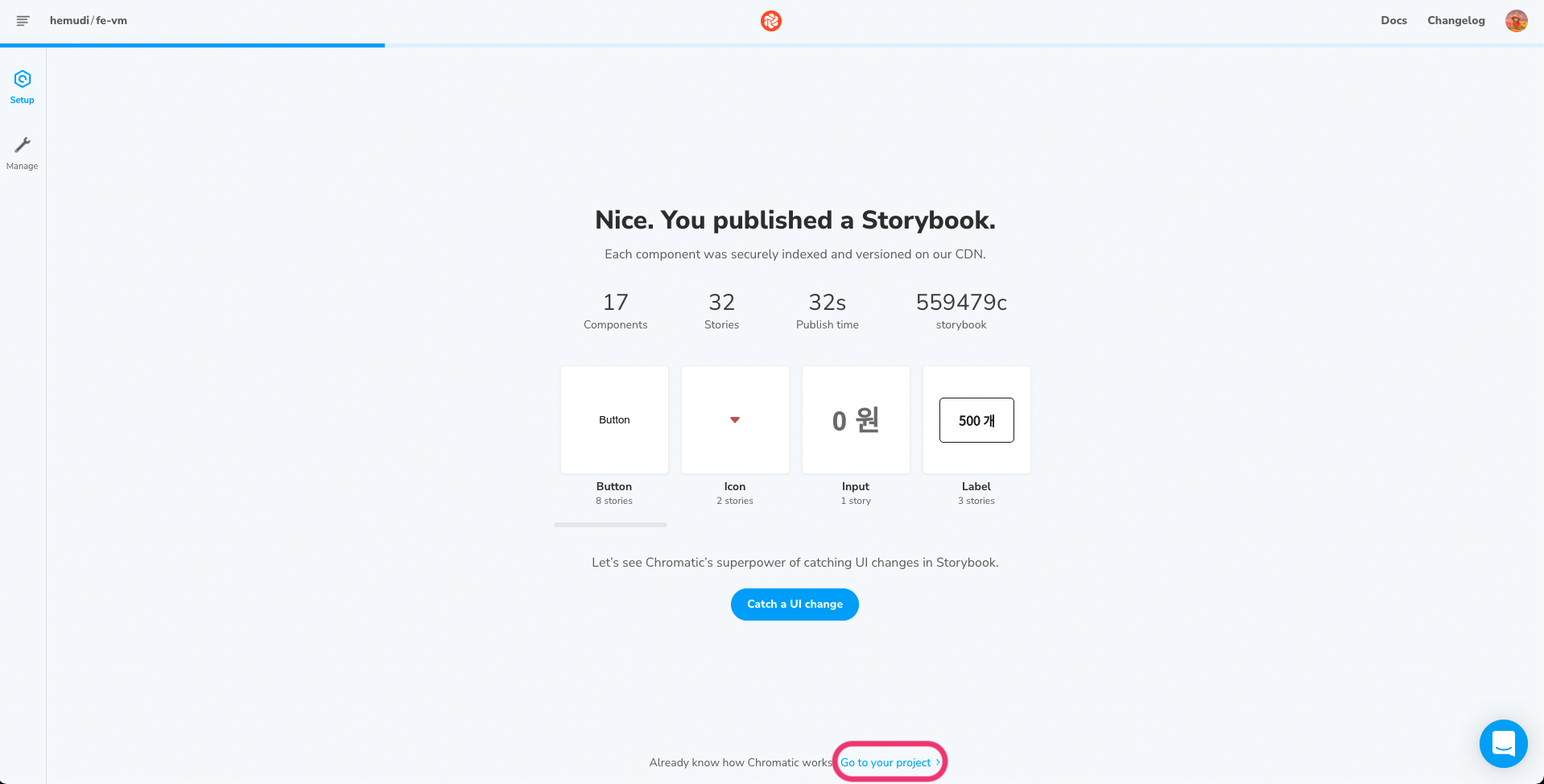Open the sidebar menu hamburger icon
Screen dimensions: 1544x784
coord(23,21)
